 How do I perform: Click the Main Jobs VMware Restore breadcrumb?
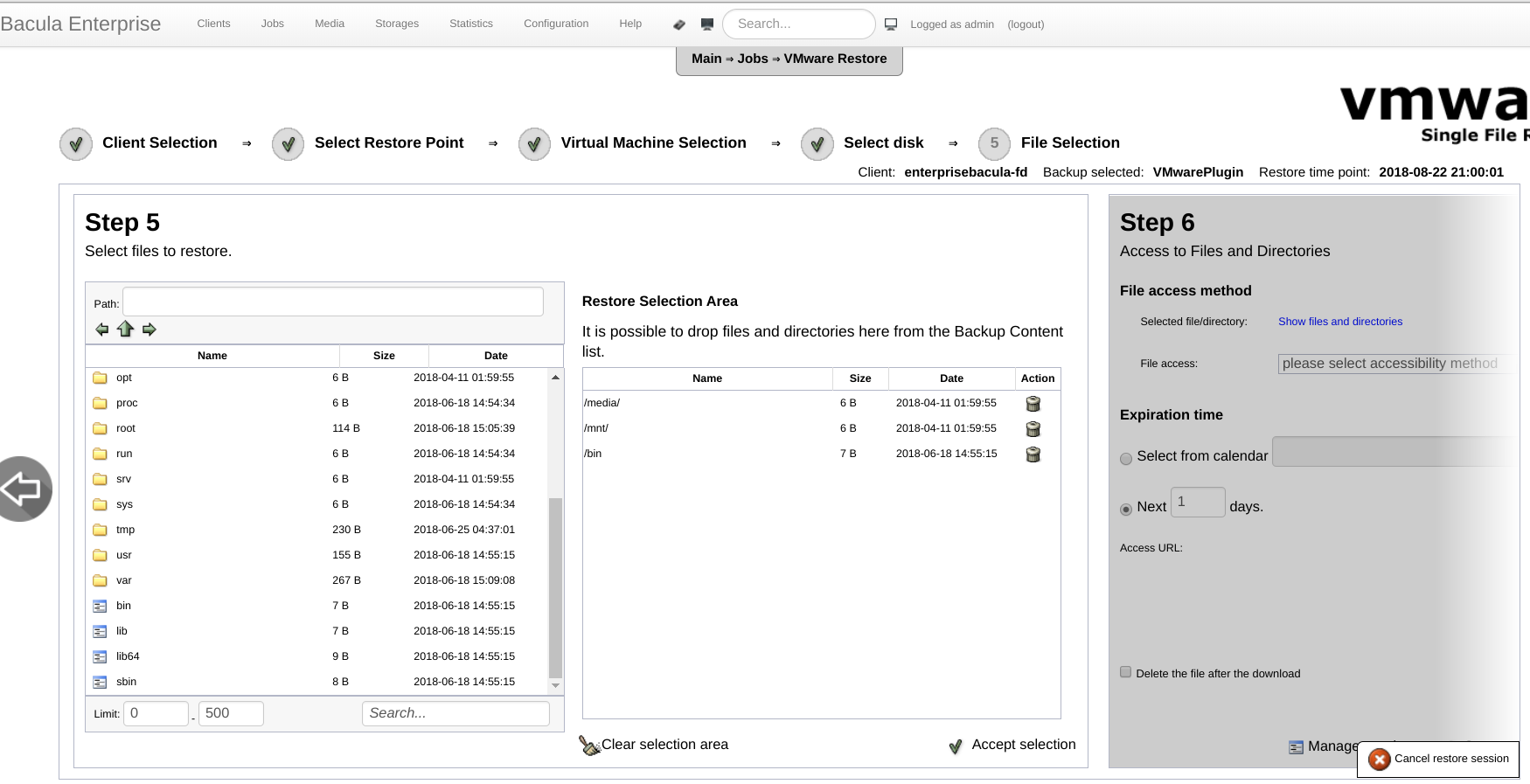(789, 59)
